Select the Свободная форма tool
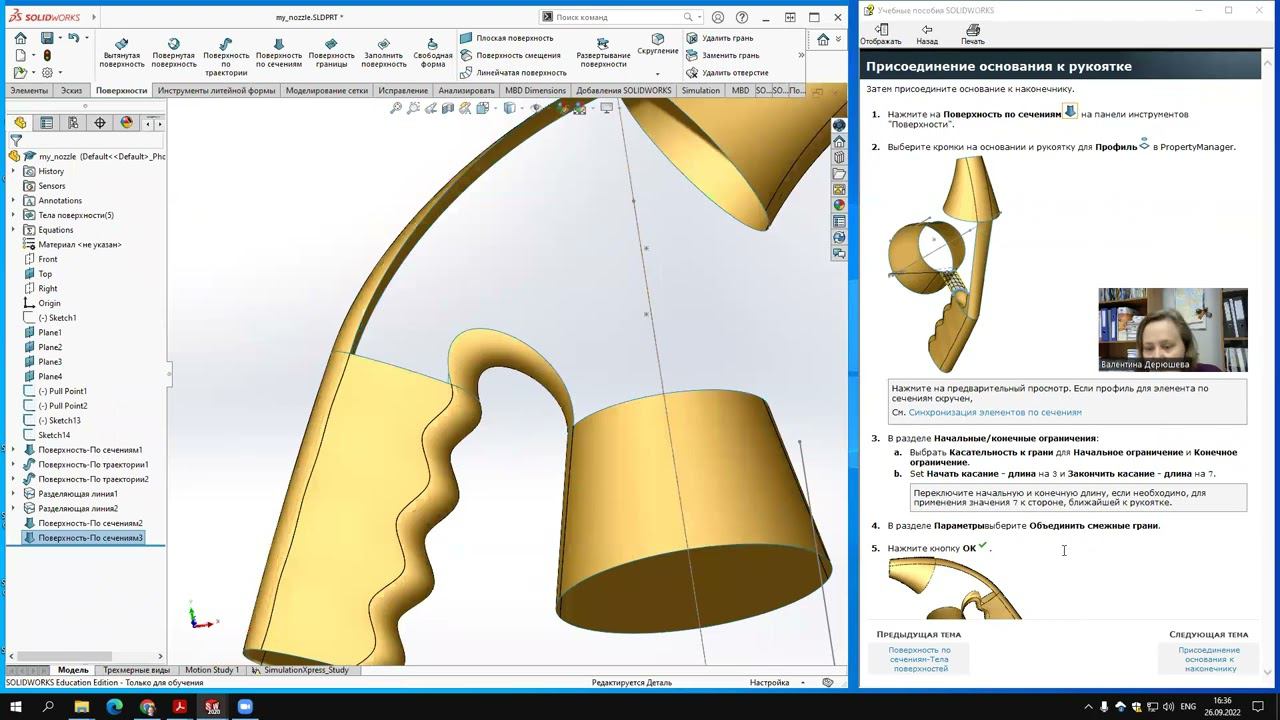The image size is (1280, 720). [433, 54]
